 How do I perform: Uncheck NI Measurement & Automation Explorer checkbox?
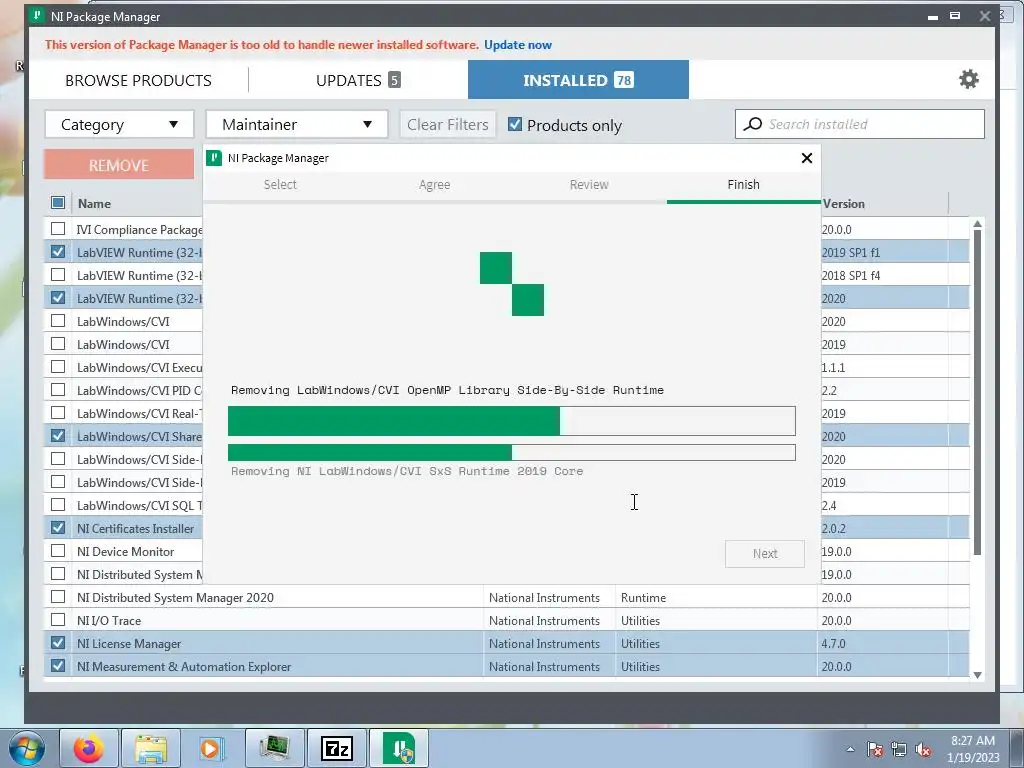(57, 665)
